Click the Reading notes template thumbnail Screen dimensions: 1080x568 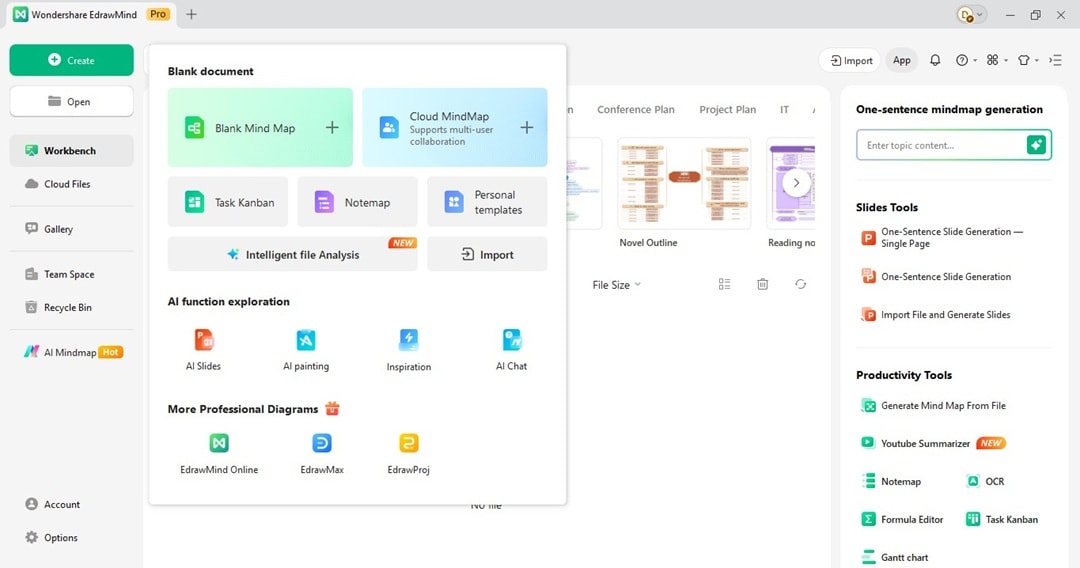(x=791, y=183)
